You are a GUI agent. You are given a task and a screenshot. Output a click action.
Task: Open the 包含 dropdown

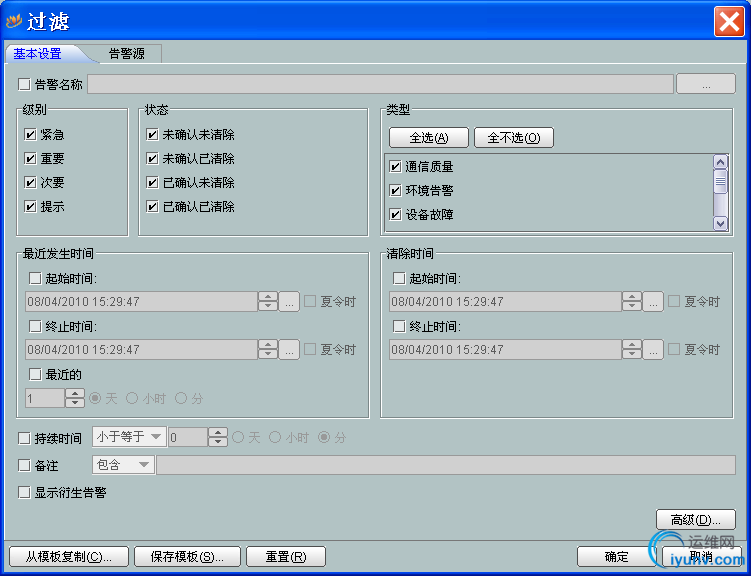tap(124, 465)
